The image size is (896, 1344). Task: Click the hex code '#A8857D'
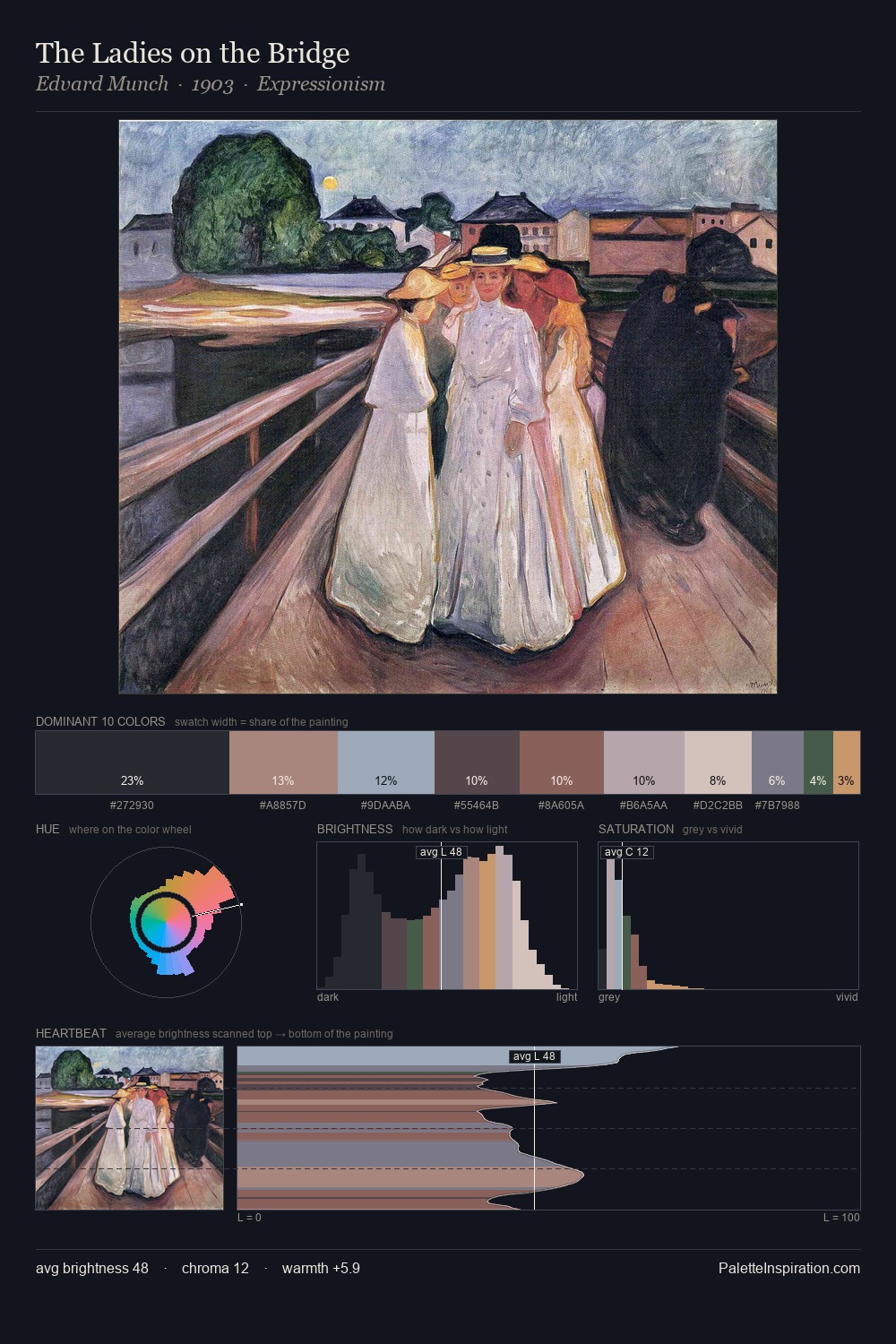click(x=283, y=806)
